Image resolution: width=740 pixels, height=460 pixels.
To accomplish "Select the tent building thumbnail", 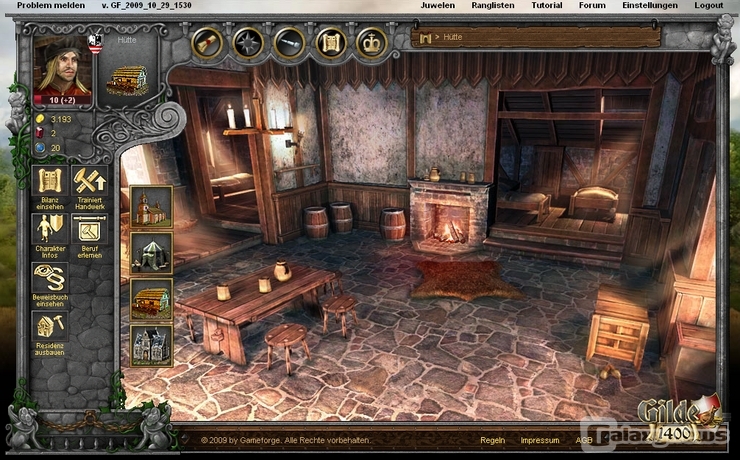I will [152, 253].
